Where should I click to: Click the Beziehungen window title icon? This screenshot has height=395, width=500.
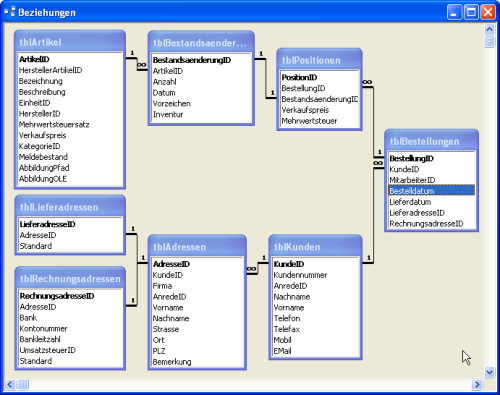click(x=10, y=12)
